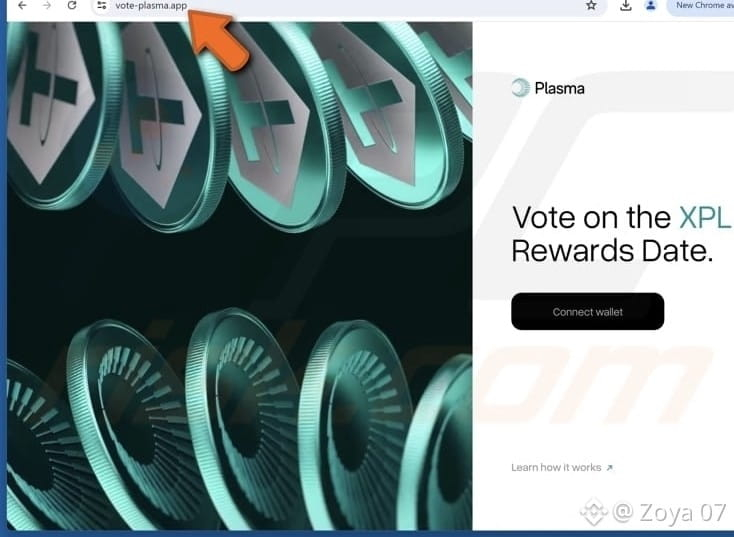This screenshot has height=537, width=734.
Task: Click the external arrow icon after Learn how it works
Action: point(609,468)
